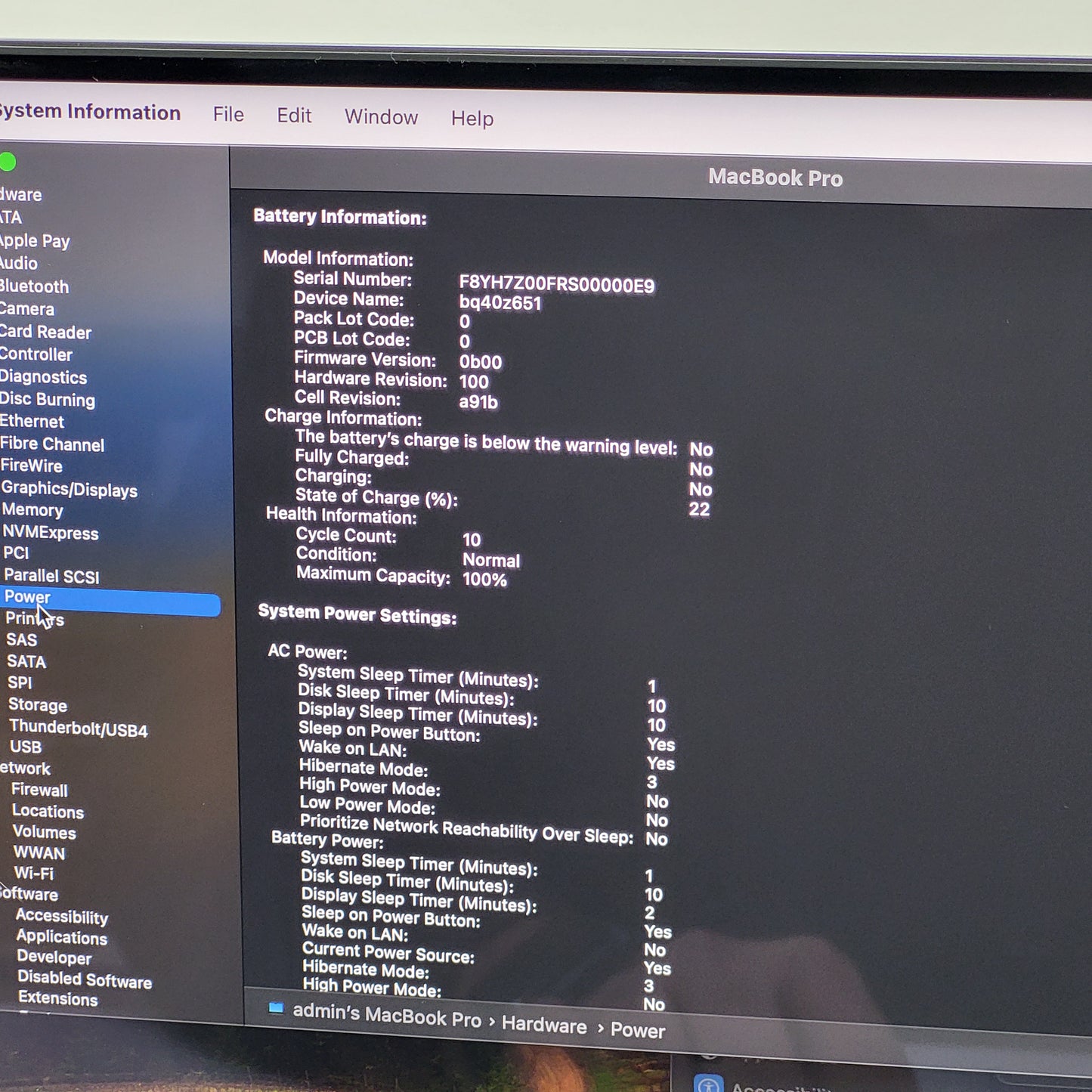The width and height of the screenshot is (1092, 1092).
Task: Select WWAN in the sidebar
Action: (39, 853)
